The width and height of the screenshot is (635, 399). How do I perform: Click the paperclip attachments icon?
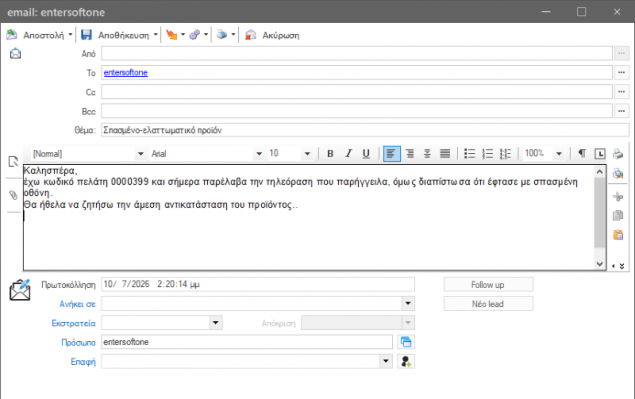click(13, 195)
